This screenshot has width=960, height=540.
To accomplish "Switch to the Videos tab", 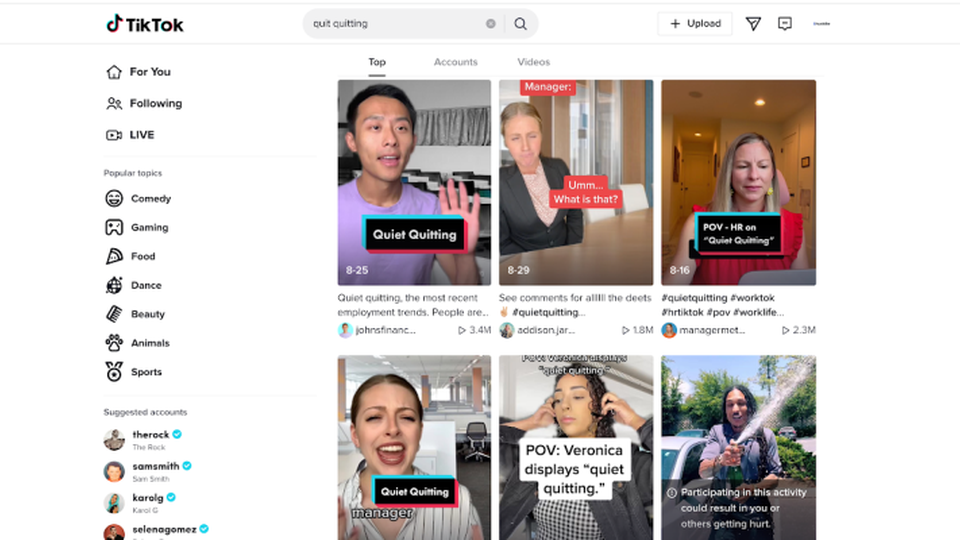I will [x=533, y=62].
